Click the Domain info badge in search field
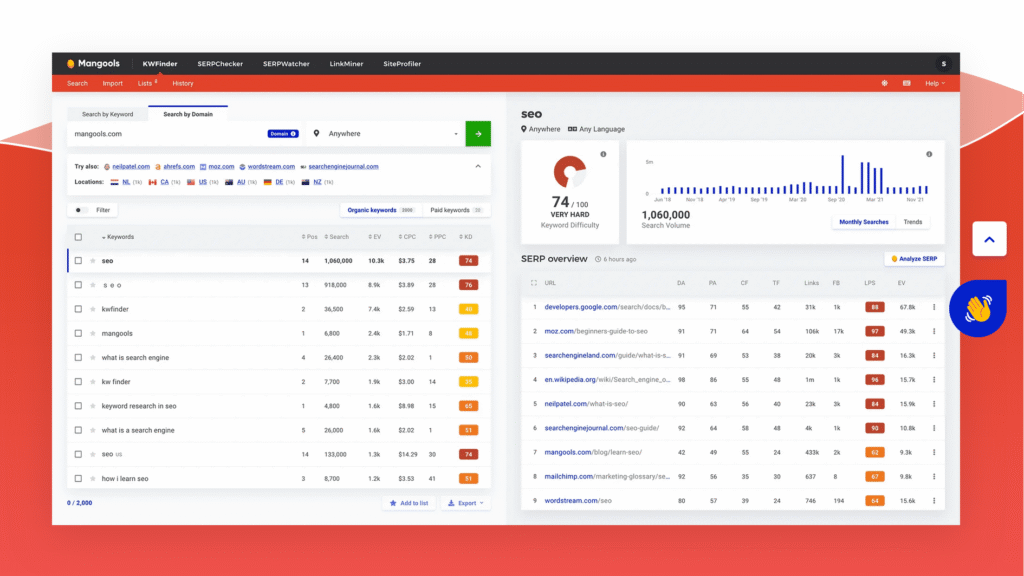The height and width of the screenshot is (576, 1024). tap(283, 134)
